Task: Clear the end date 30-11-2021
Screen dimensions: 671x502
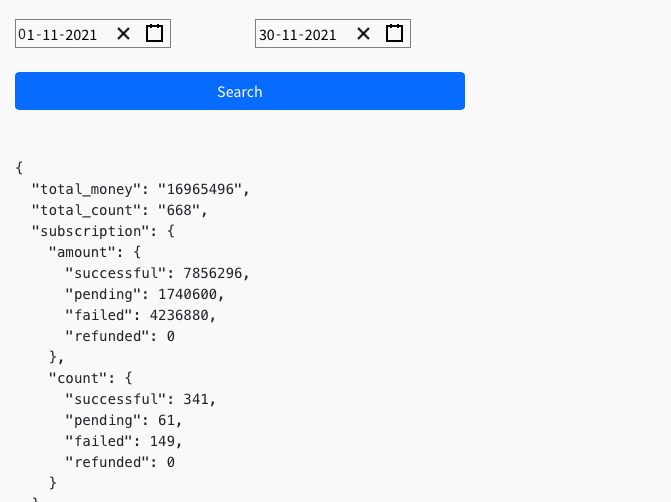Action: [363, 34]
